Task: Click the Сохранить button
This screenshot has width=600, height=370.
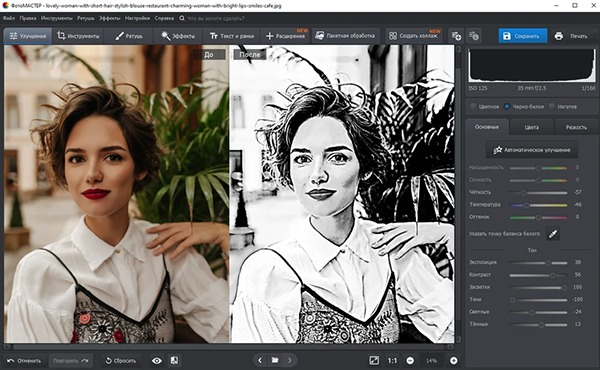Action: click(x=523, y=36)
